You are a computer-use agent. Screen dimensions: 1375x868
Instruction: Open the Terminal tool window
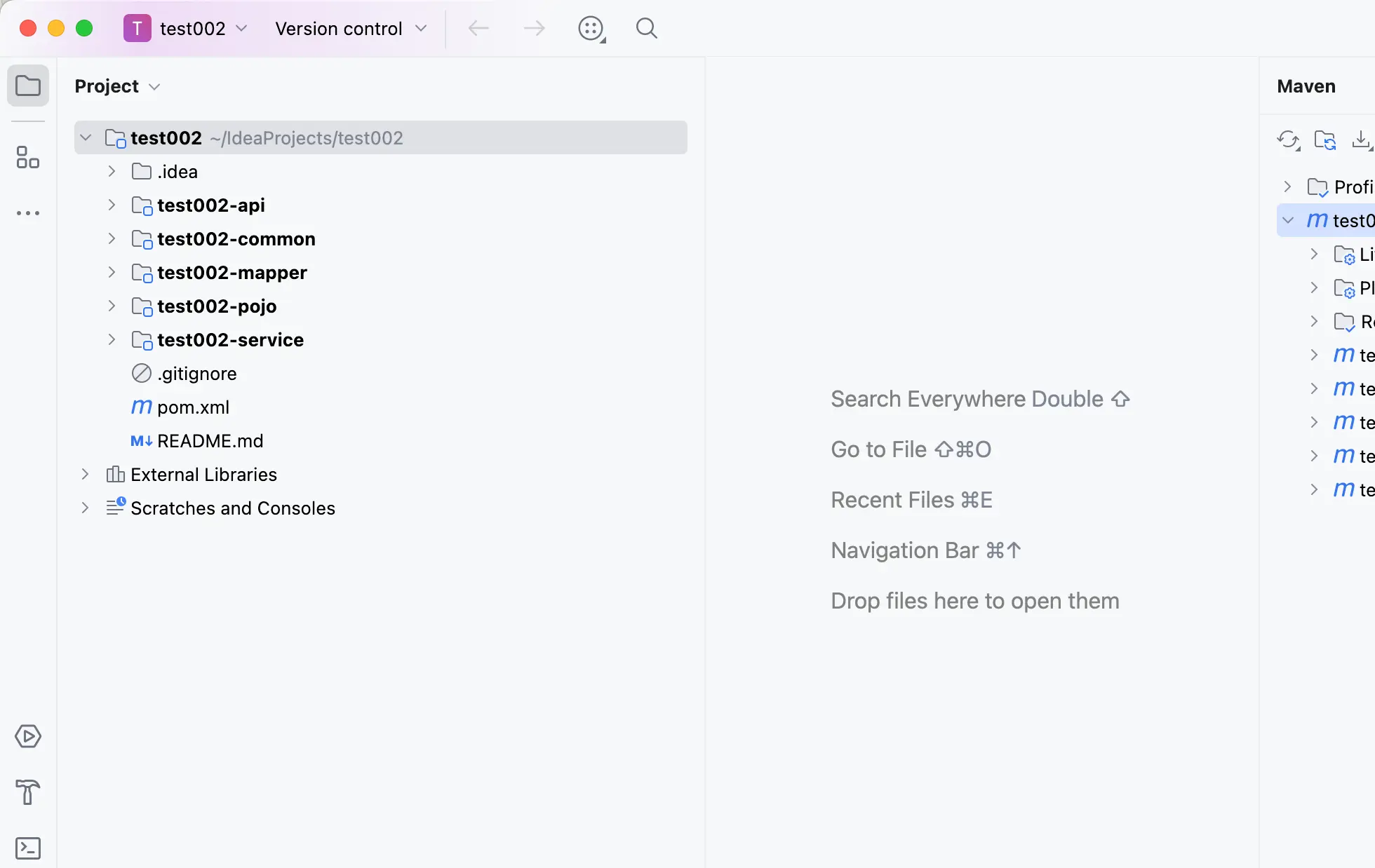tap(28, 848)
